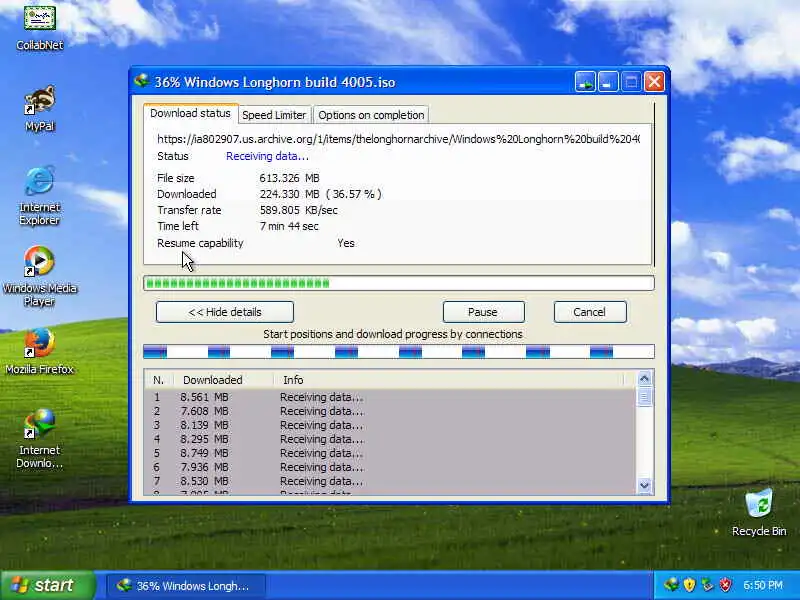Select connection row 6 with 7.936 MB
800x600 pixels.
(390, 467)
